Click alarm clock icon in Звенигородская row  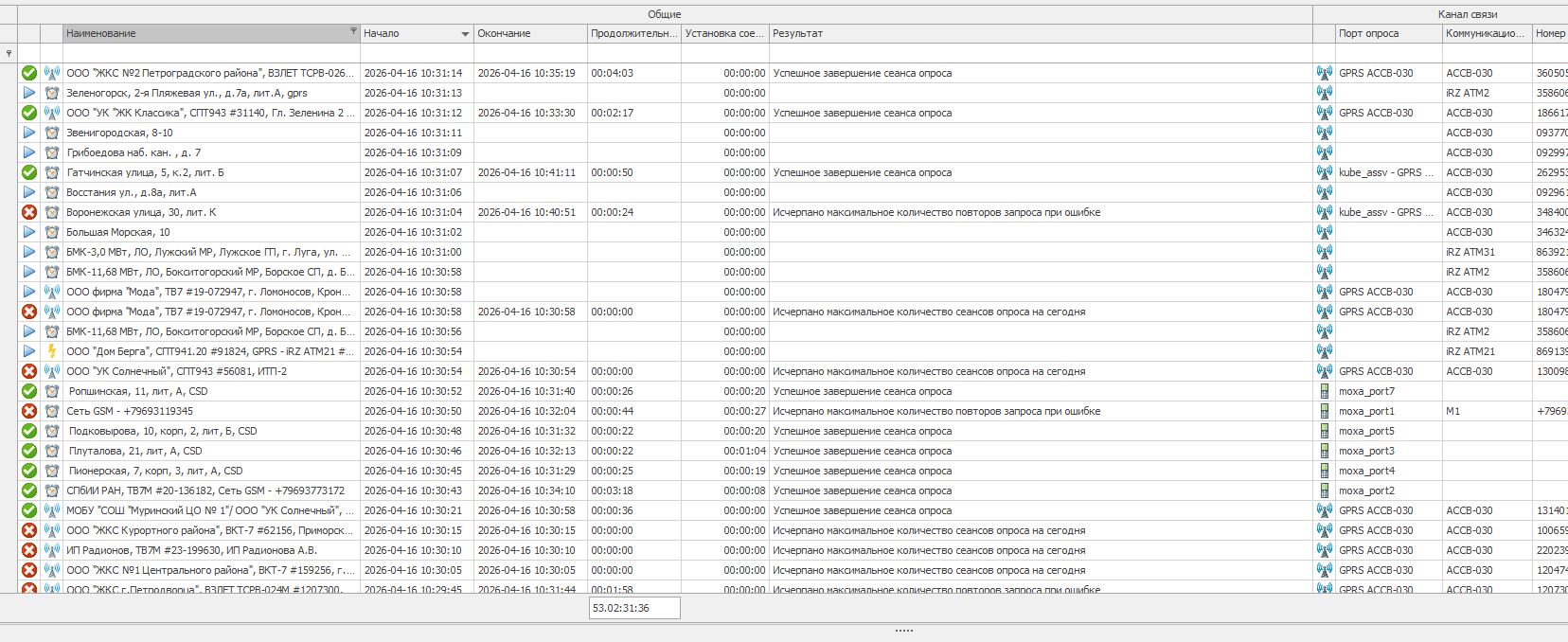pyautogui.click(x=52, y=133)
